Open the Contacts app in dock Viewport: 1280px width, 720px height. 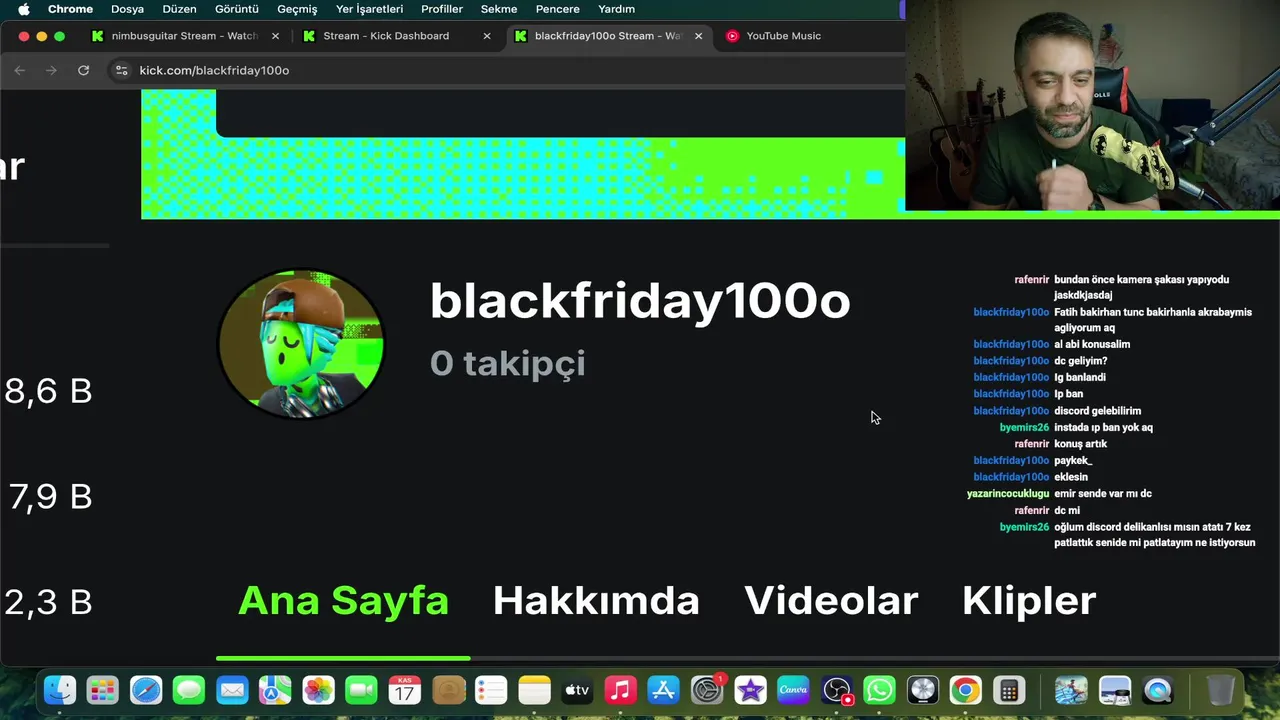(x=448, y=690)
